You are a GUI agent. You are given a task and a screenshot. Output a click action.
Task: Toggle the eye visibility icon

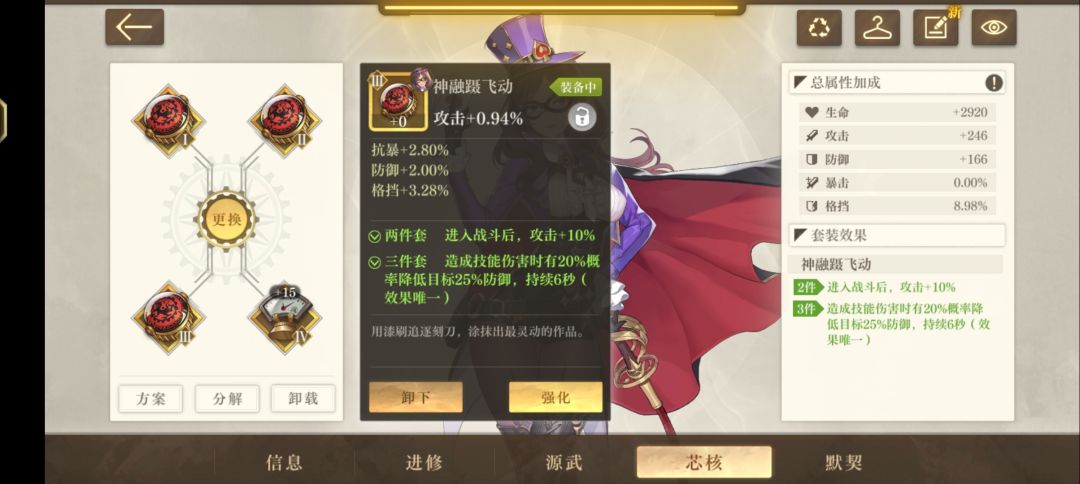point(994,28)
